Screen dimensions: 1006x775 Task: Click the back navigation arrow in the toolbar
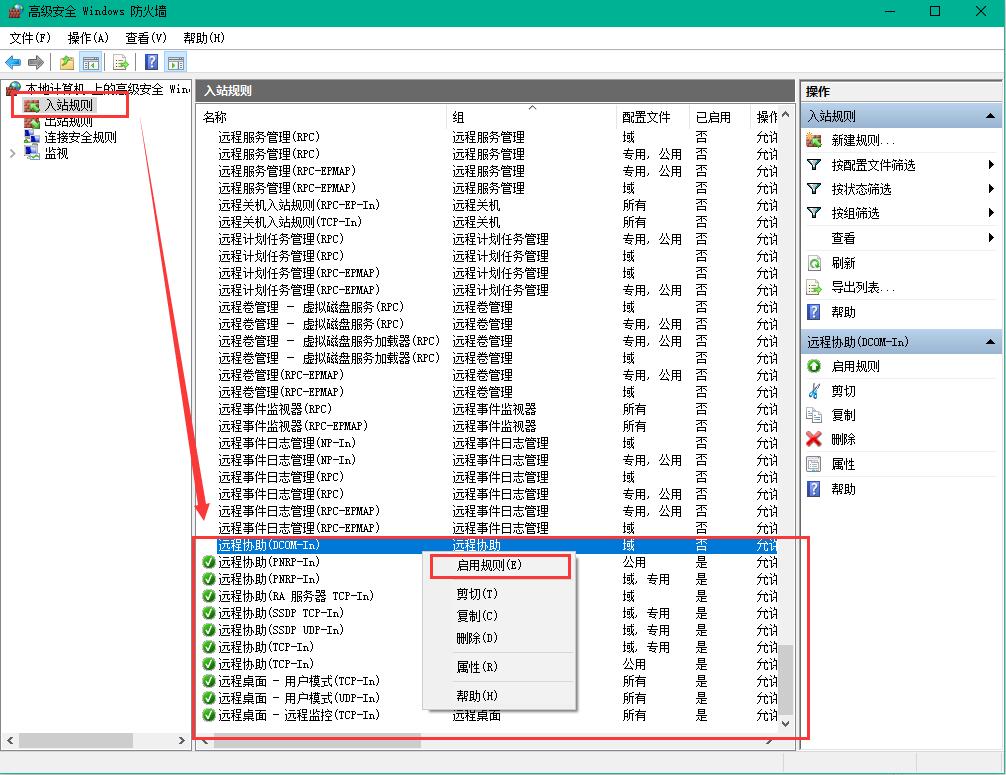pos(13,61)
